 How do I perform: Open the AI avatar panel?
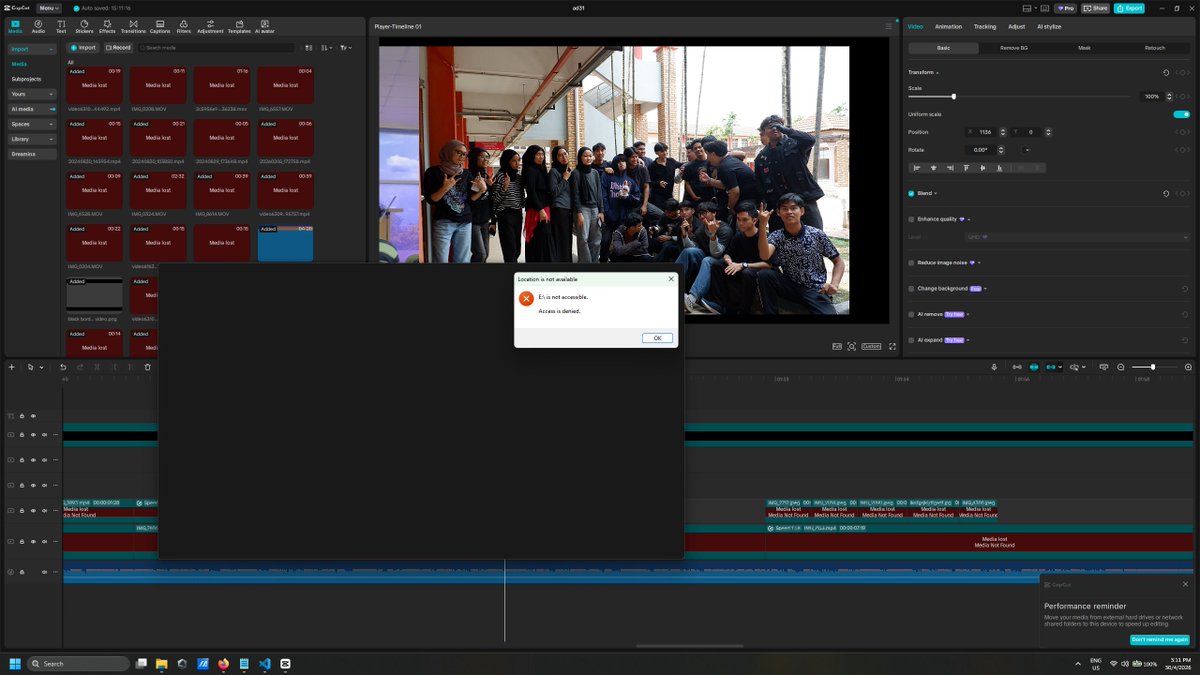(265, 26)
